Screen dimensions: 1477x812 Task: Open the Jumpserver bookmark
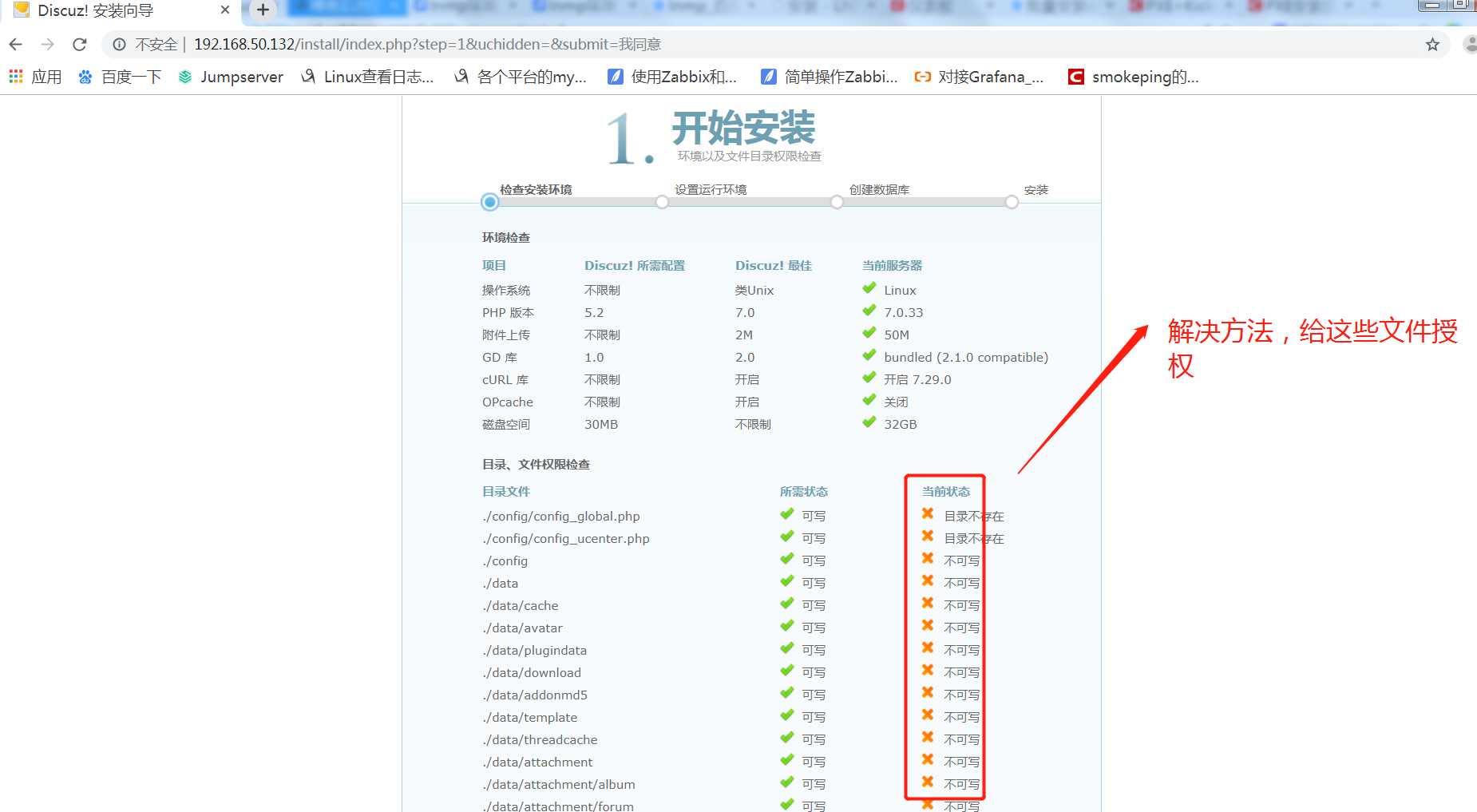point(231,77)
